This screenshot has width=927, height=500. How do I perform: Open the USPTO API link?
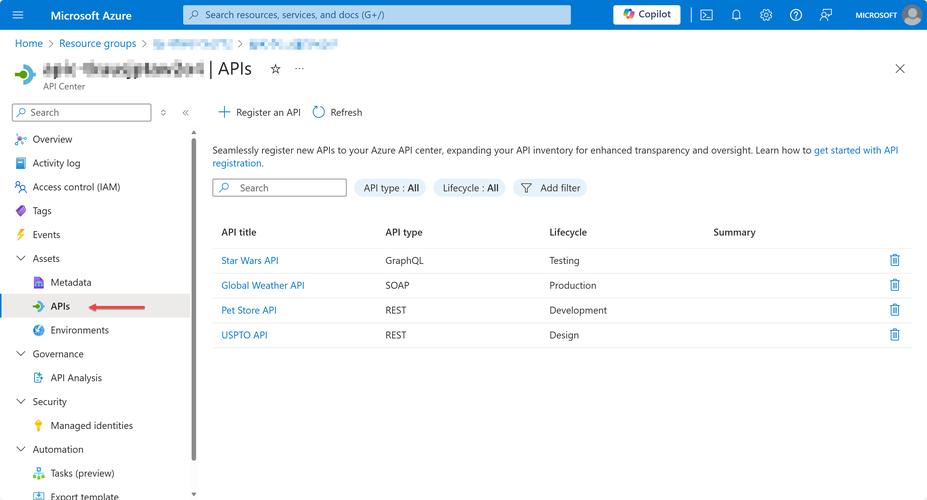(244, 335)
